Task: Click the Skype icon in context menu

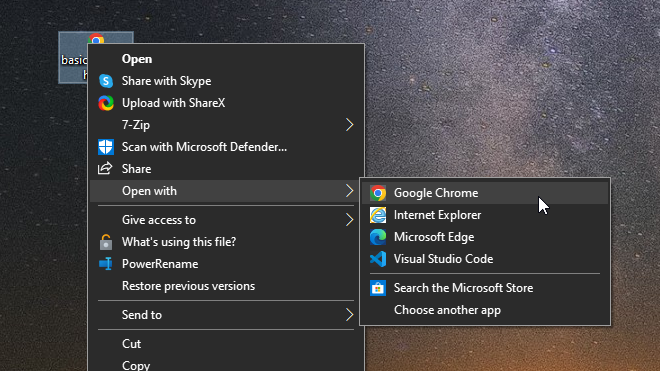Action: (106, 81)
